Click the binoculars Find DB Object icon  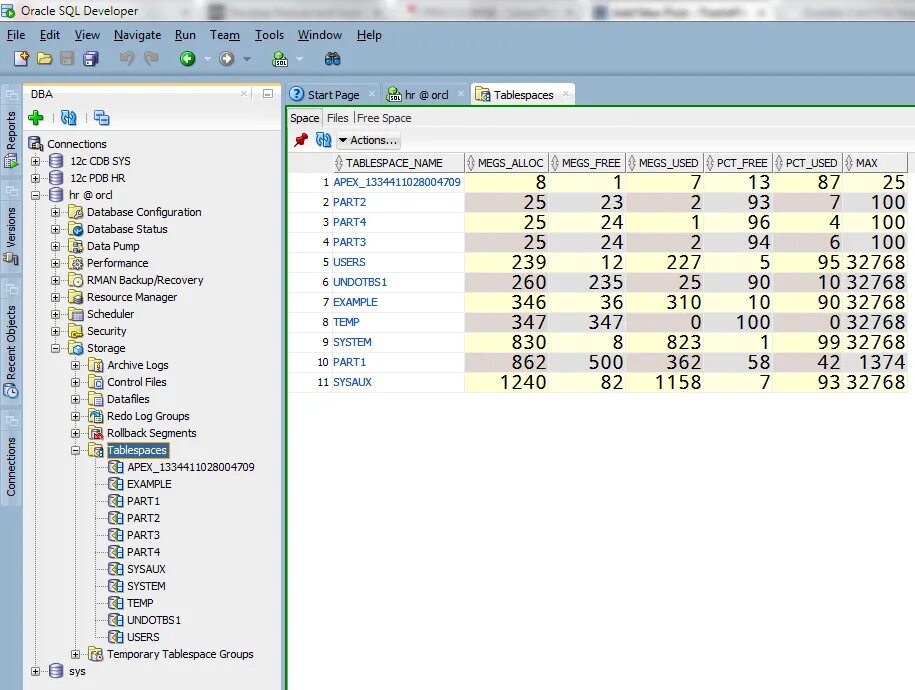click(333, 58)
